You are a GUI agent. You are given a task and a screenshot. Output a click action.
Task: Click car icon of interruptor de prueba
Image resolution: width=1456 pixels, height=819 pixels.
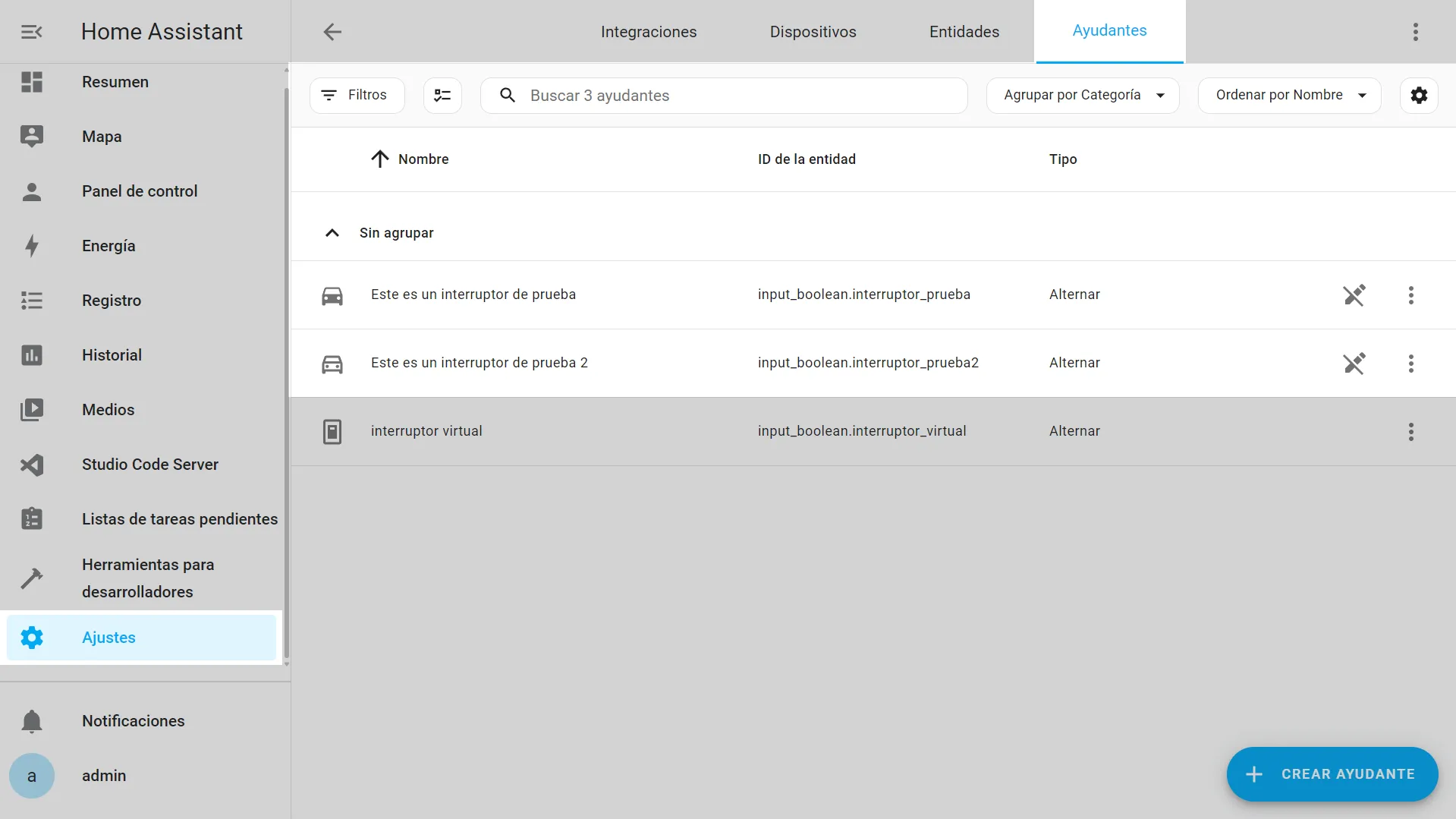click(x=332, y=295)
